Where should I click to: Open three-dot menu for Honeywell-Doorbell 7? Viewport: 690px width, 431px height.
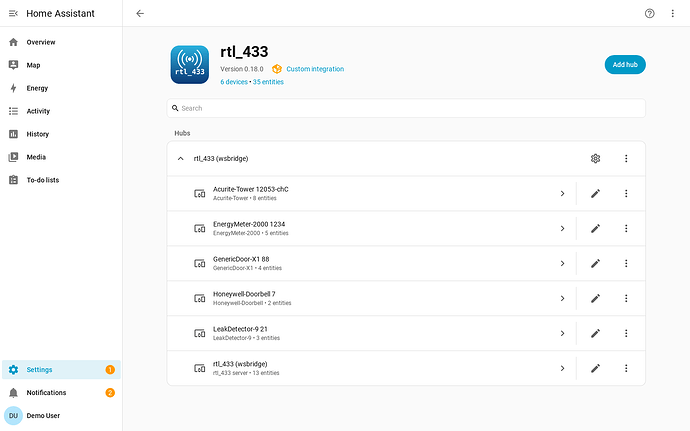pos(626,298)
